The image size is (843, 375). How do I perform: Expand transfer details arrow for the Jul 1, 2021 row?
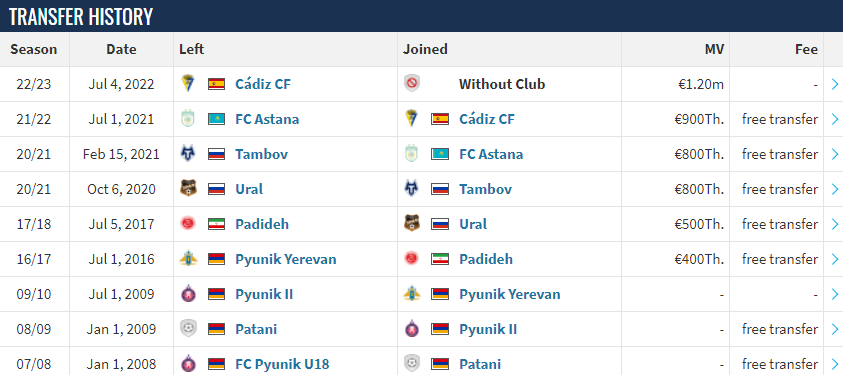coord(834,119)
